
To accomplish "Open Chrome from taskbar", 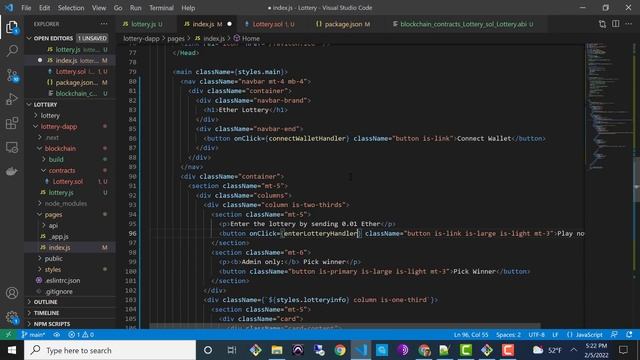I will 340,350.
